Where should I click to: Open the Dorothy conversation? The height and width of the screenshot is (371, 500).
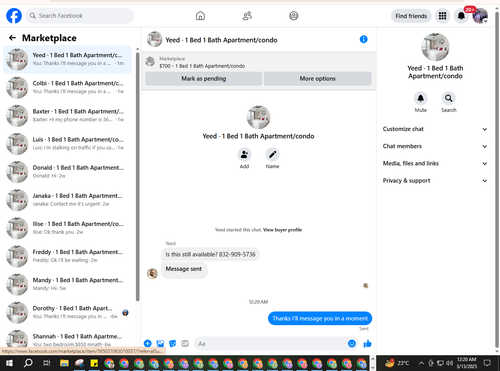[x=67, y=312]
